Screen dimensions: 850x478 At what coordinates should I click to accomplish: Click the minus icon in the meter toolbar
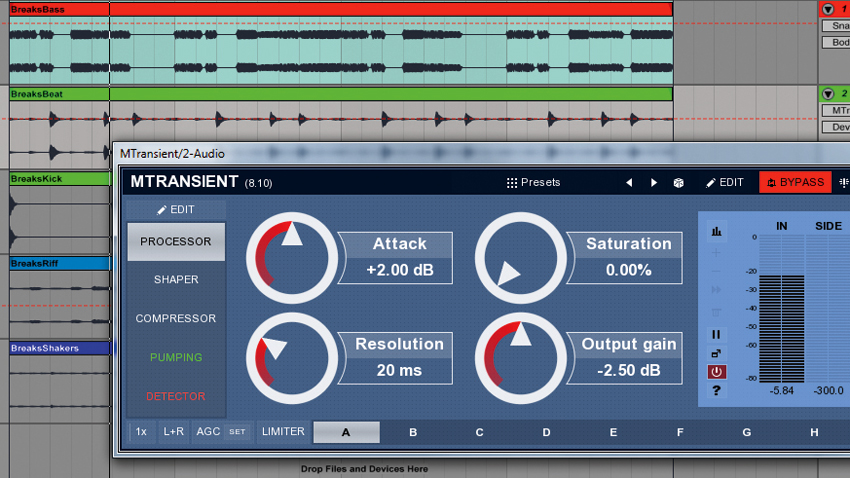pyautogui.click(x=716, y=271)
